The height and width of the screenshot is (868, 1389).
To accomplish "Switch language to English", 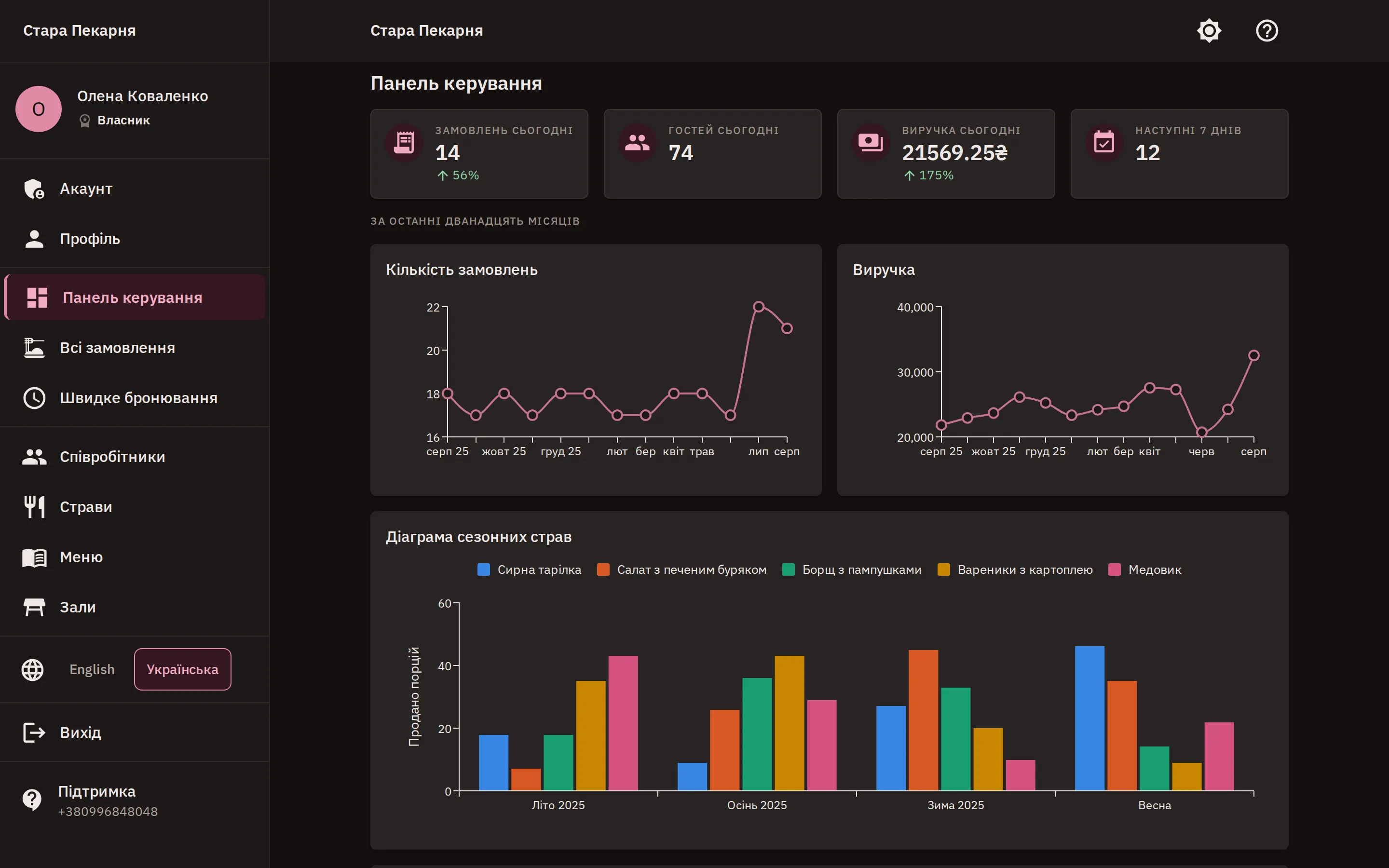I will (92, 669).
